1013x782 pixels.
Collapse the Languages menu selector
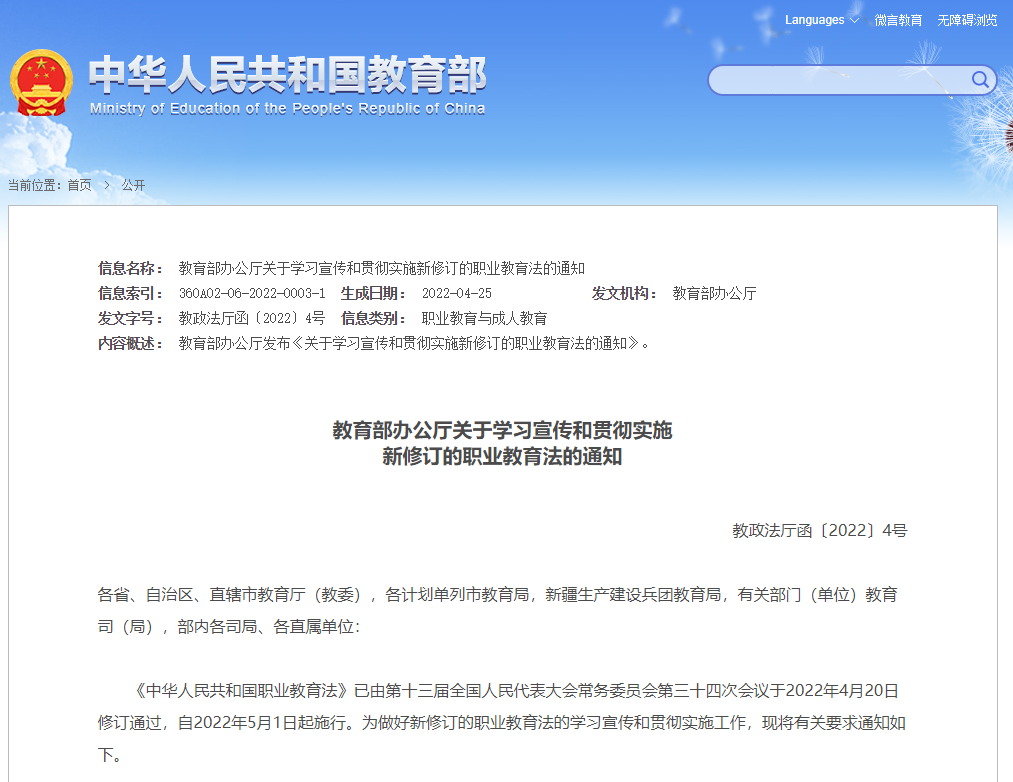pos(853,20)
